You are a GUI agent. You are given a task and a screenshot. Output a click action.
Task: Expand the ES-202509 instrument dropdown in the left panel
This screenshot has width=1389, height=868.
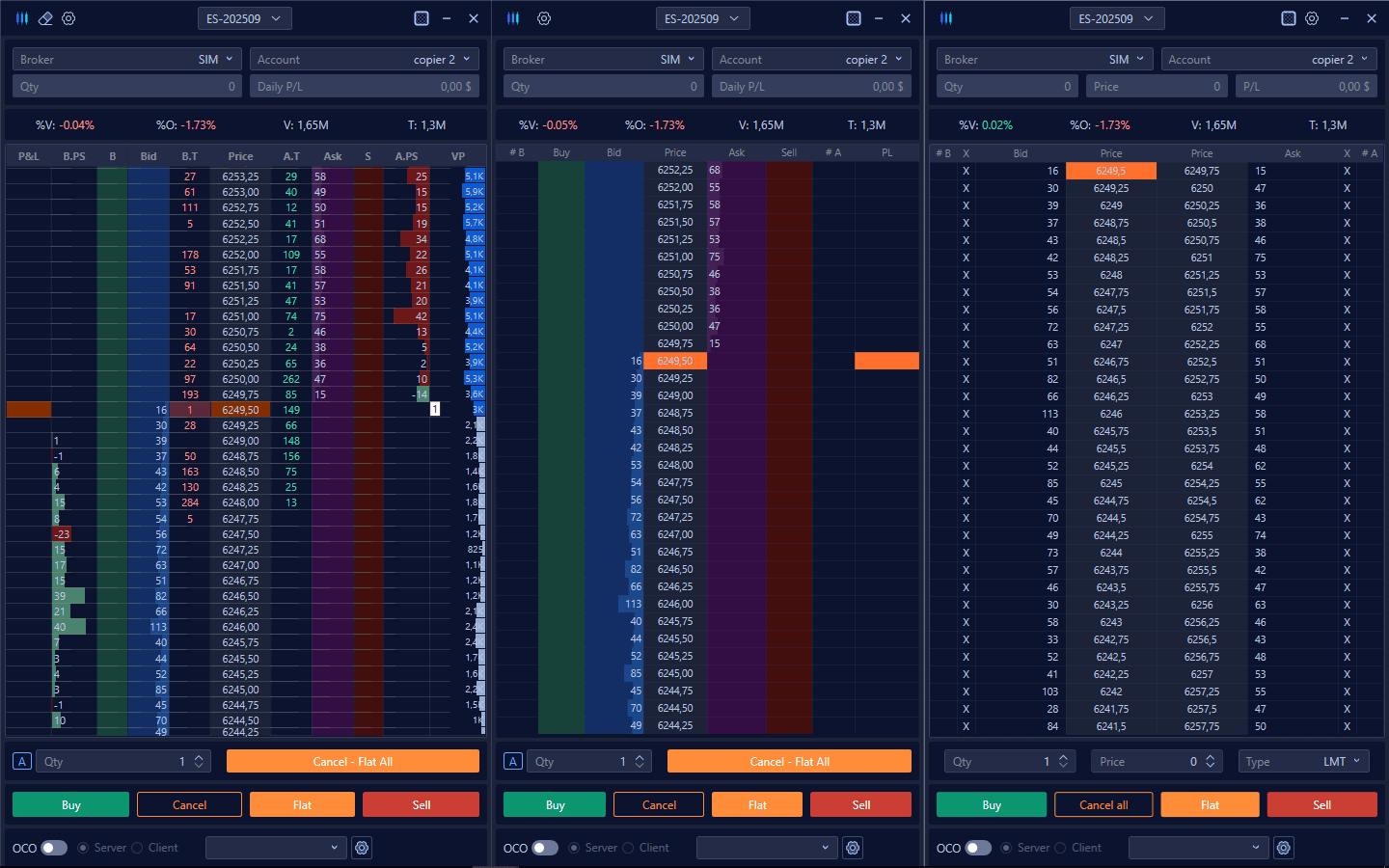(244, 18)
